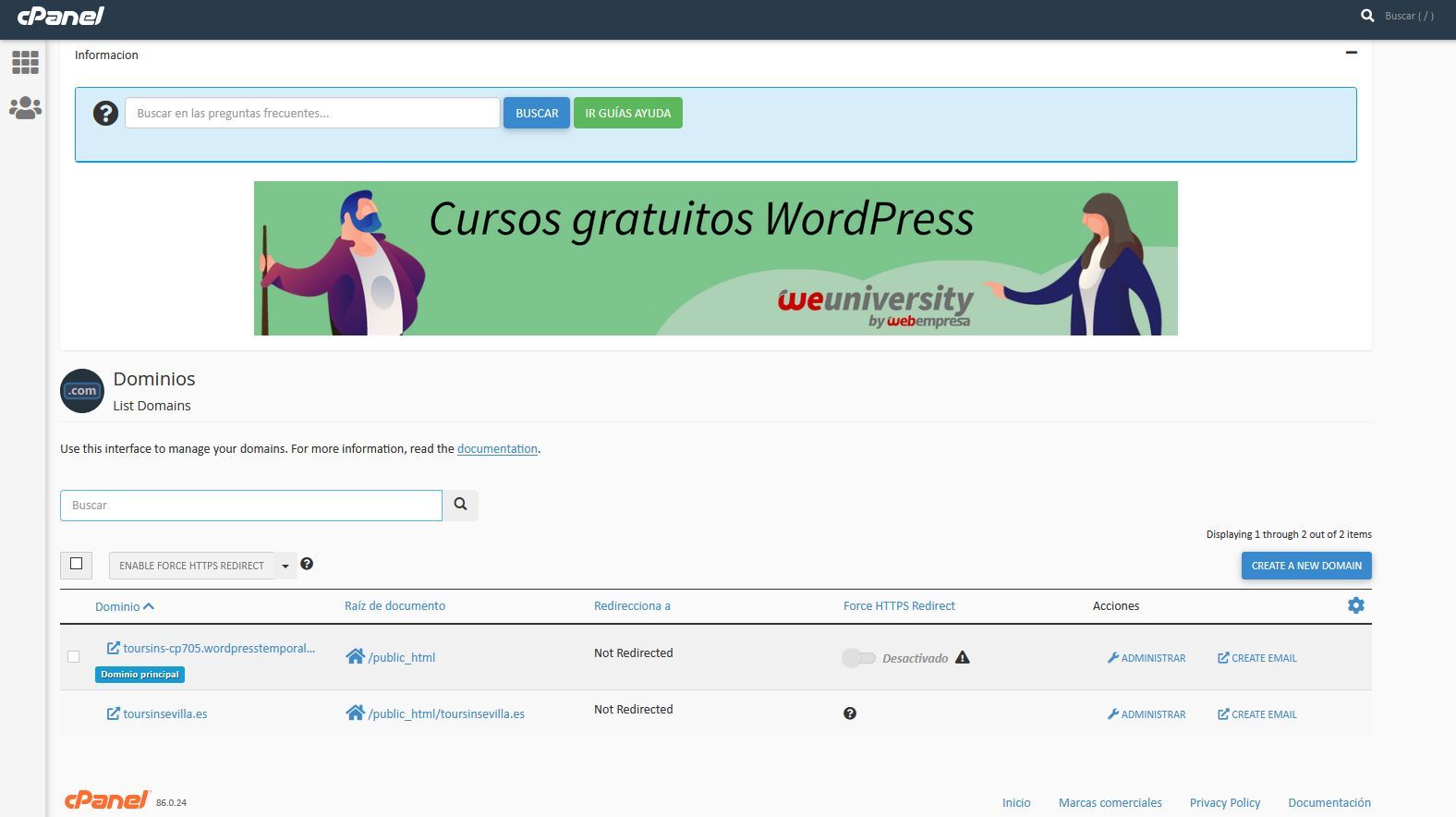Screen dimensions: 1456x817
Task: Click the Dominio principal badge
Action: pos(140,675)
